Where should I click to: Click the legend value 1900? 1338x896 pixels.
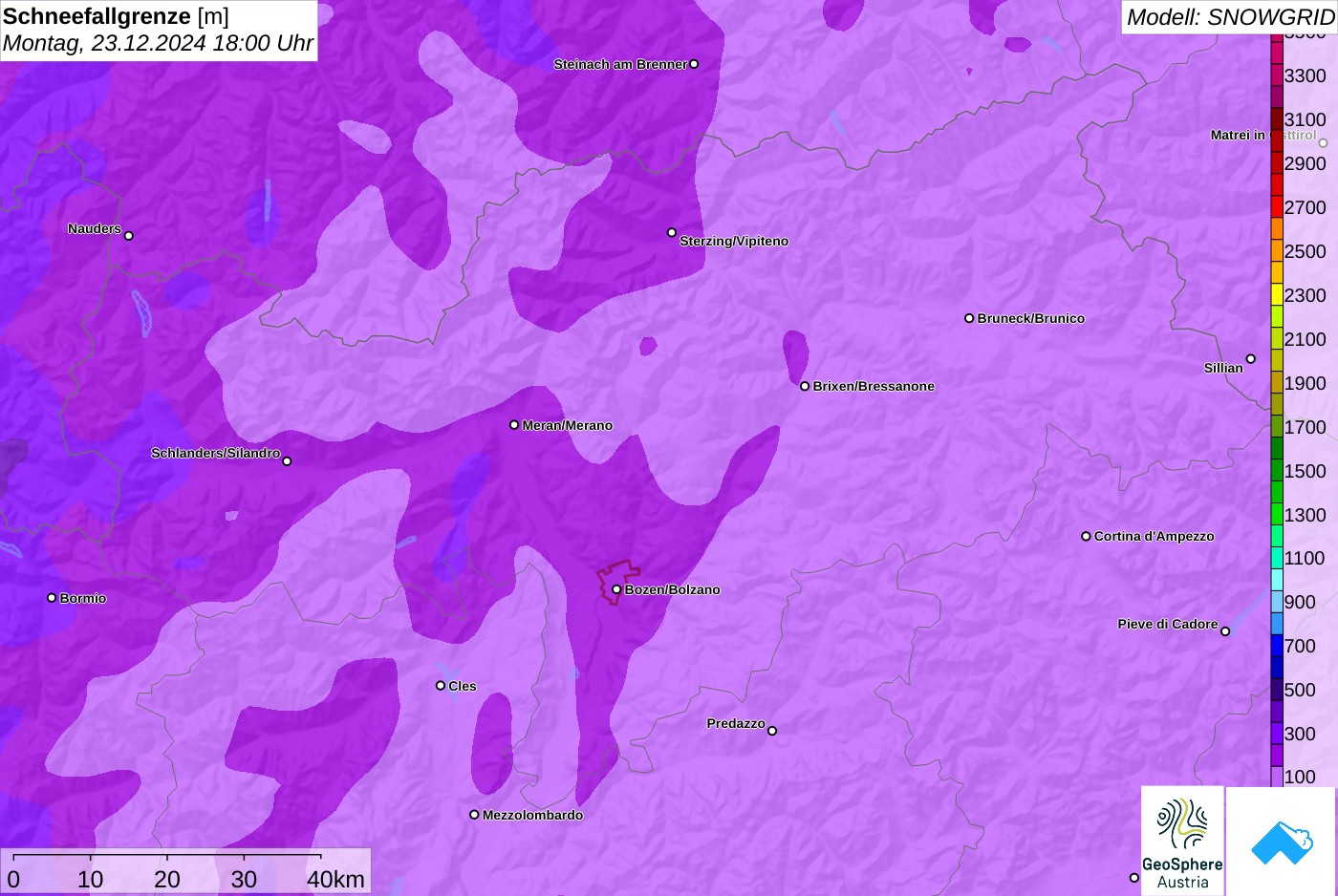pos(1305,383)
